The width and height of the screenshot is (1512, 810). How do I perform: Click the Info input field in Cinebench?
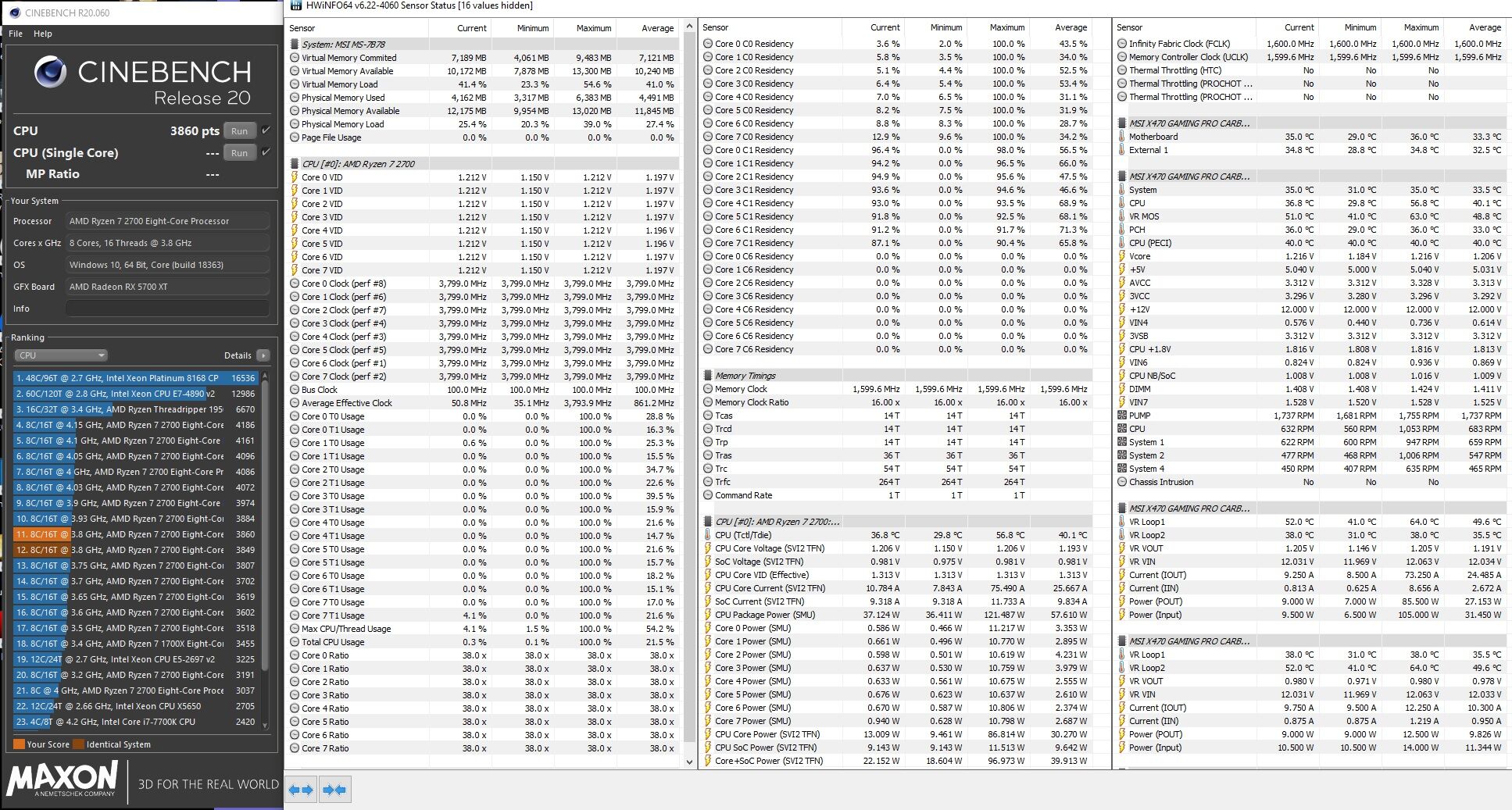coord(167,309)
